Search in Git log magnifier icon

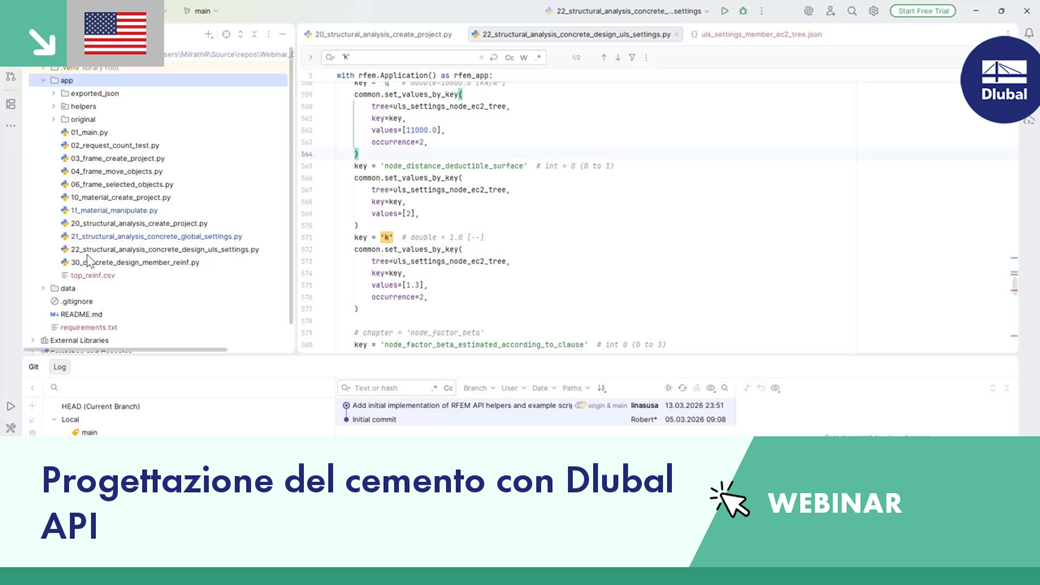click(725, 388)
